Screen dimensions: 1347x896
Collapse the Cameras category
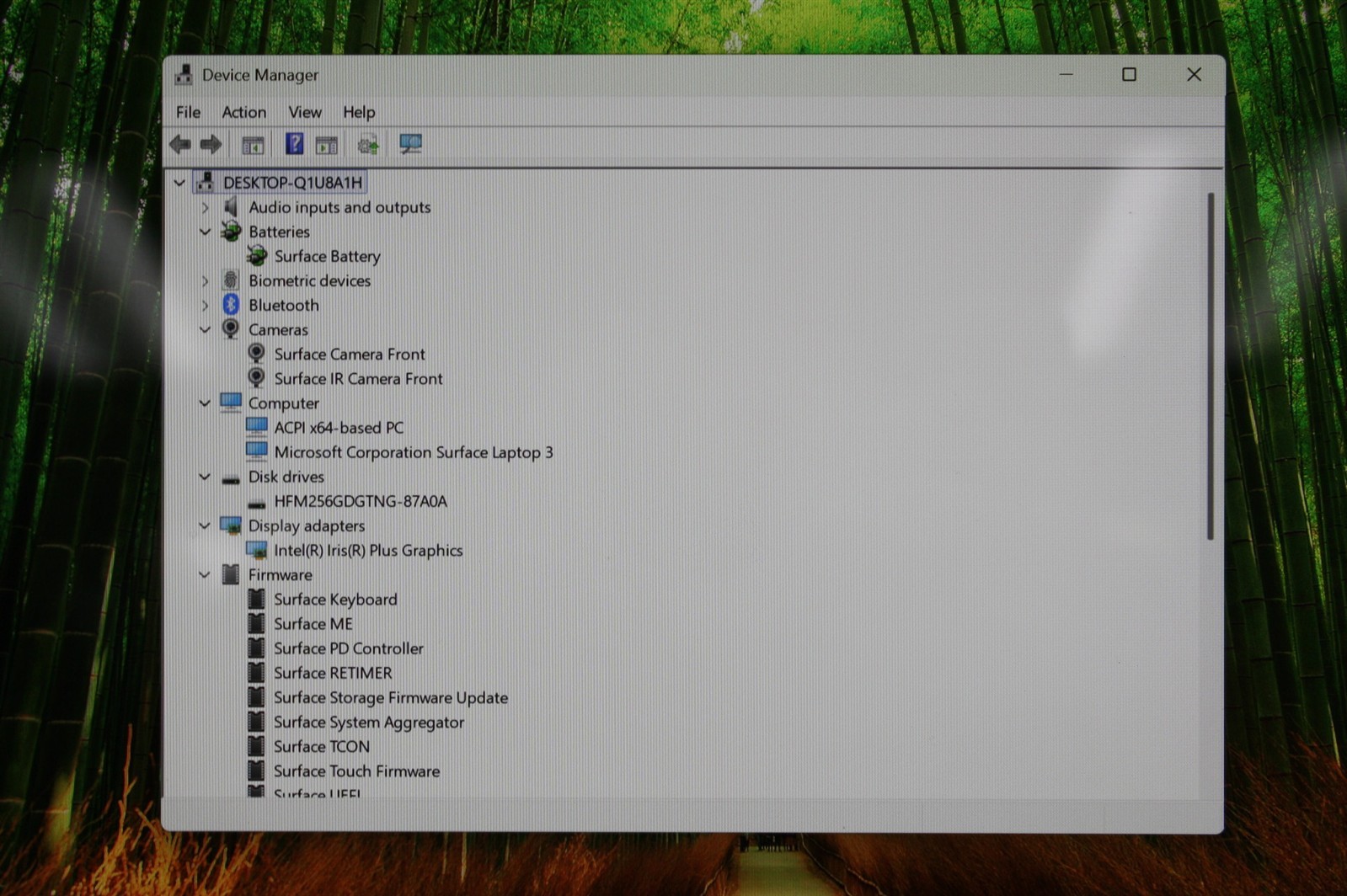(x=205, y=329)
